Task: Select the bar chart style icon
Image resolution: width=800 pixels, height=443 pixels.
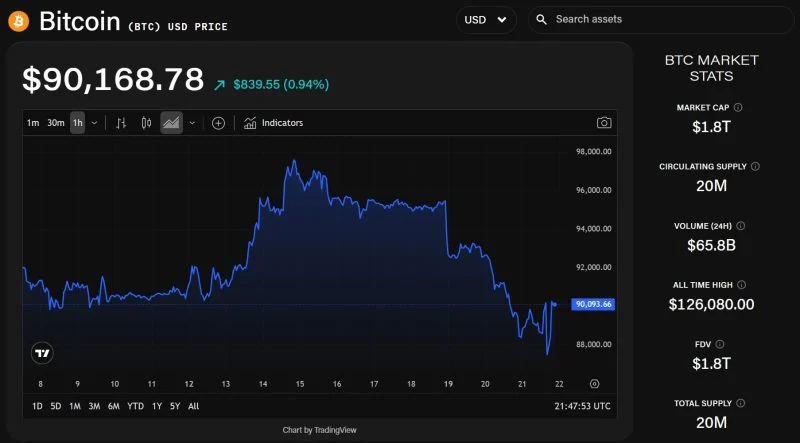Action: (121, 123)
